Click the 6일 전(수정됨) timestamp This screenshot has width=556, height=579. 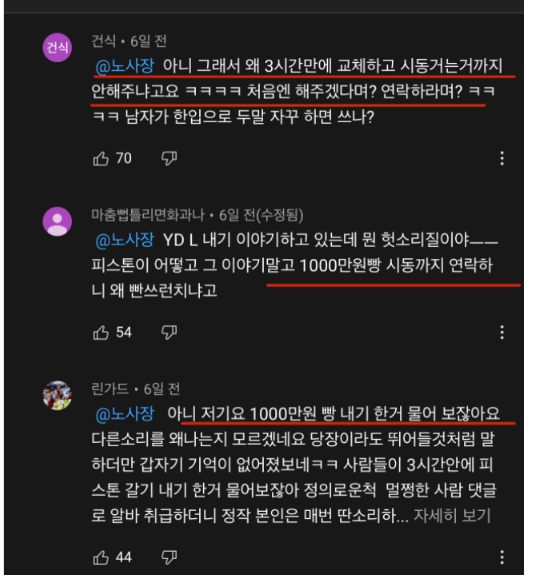261,215
